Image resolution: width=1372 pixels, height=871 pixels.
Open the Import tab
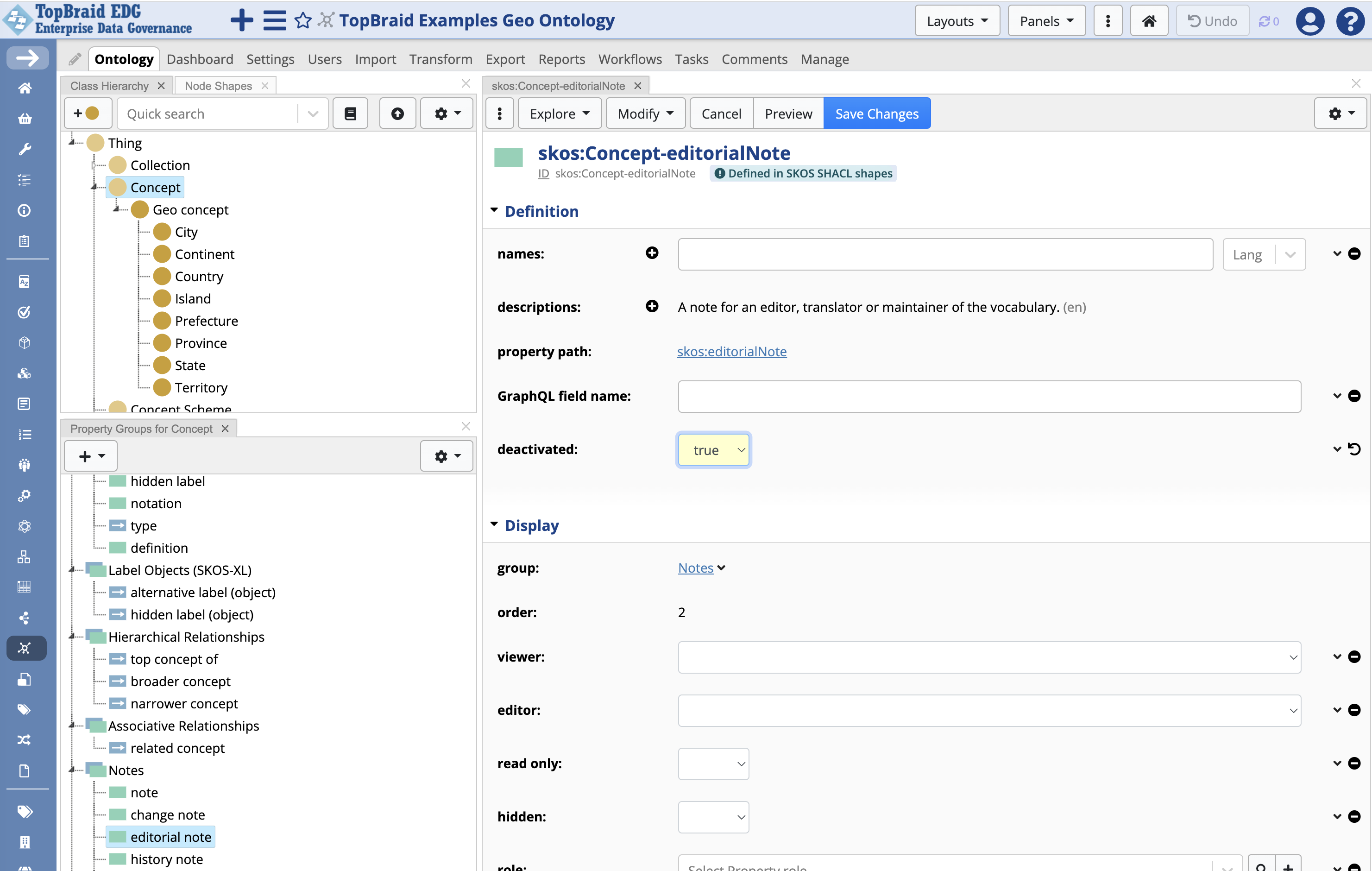[x=375, y=59]
